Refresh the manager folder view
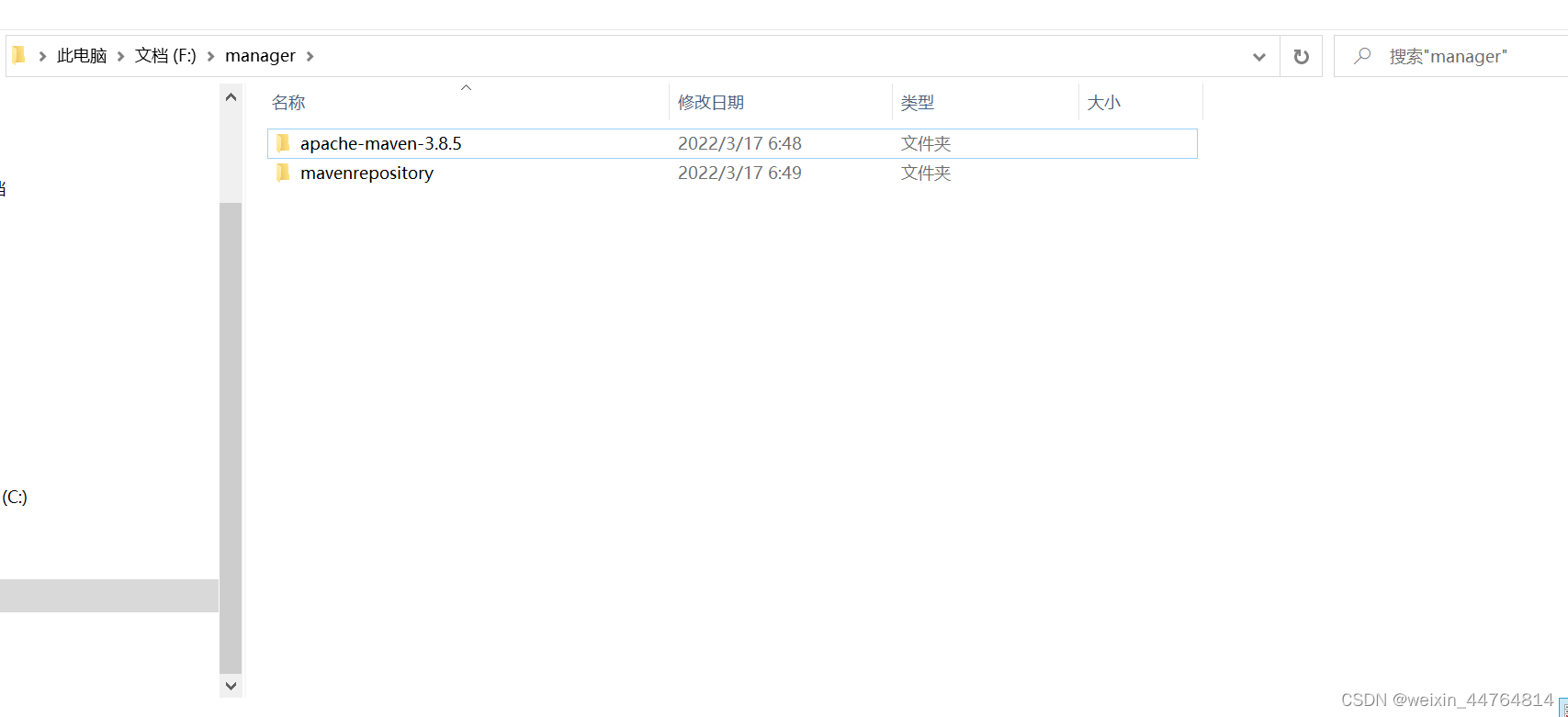Screen dimensions: 1568x717 coord(1301,56)
